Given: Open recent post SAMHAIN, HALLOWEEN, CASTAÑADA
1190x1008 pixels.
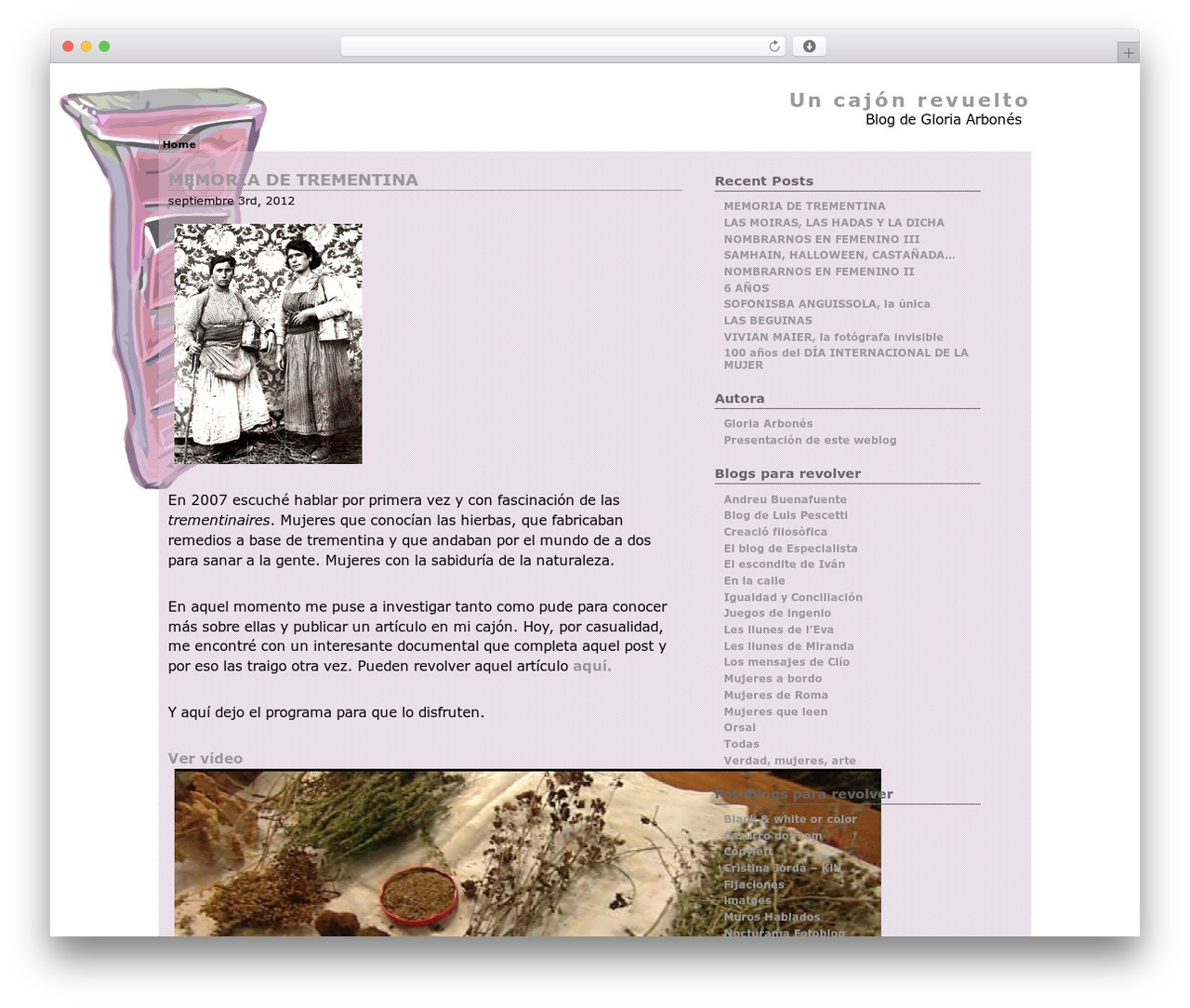Looking at the screenshot, I should (x=840, y=255).
